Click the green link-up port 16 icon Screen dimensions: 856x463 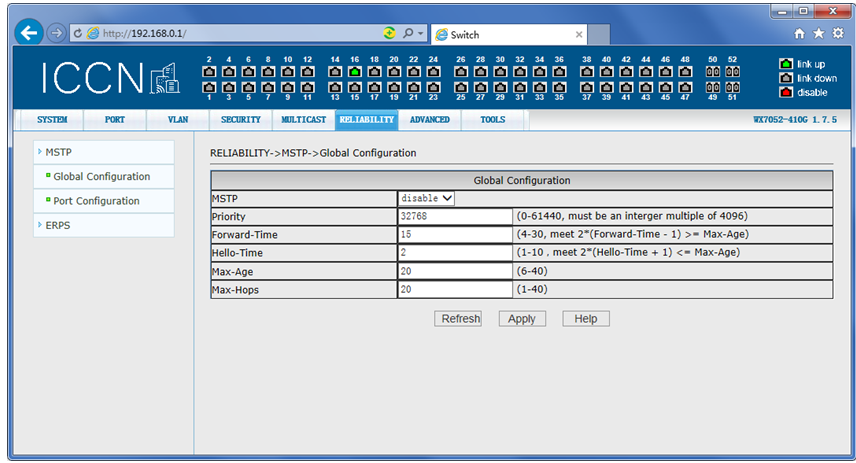354,72
